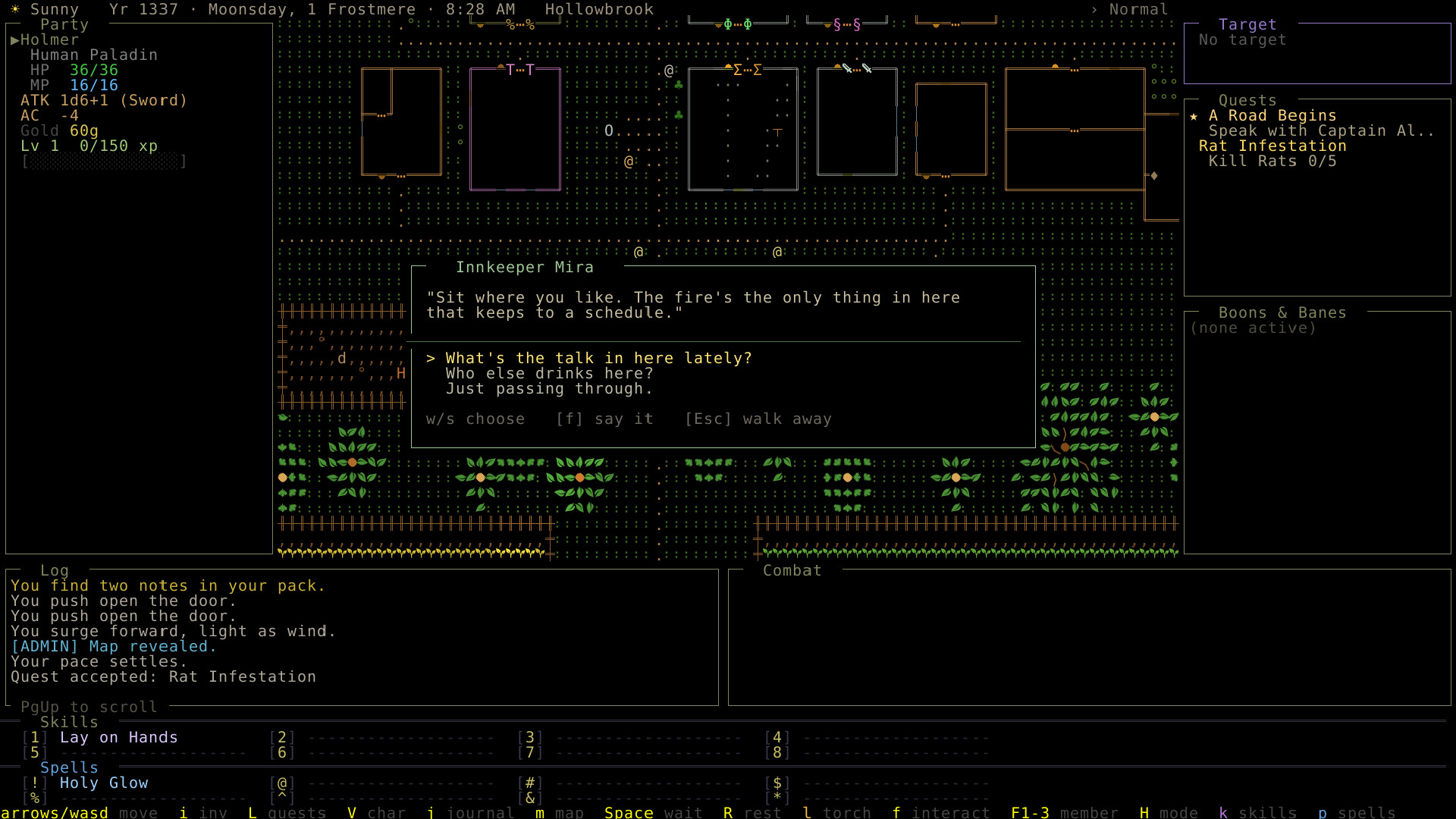Choose 'Who else drinks here?' dialogue option

coord(549,373)
